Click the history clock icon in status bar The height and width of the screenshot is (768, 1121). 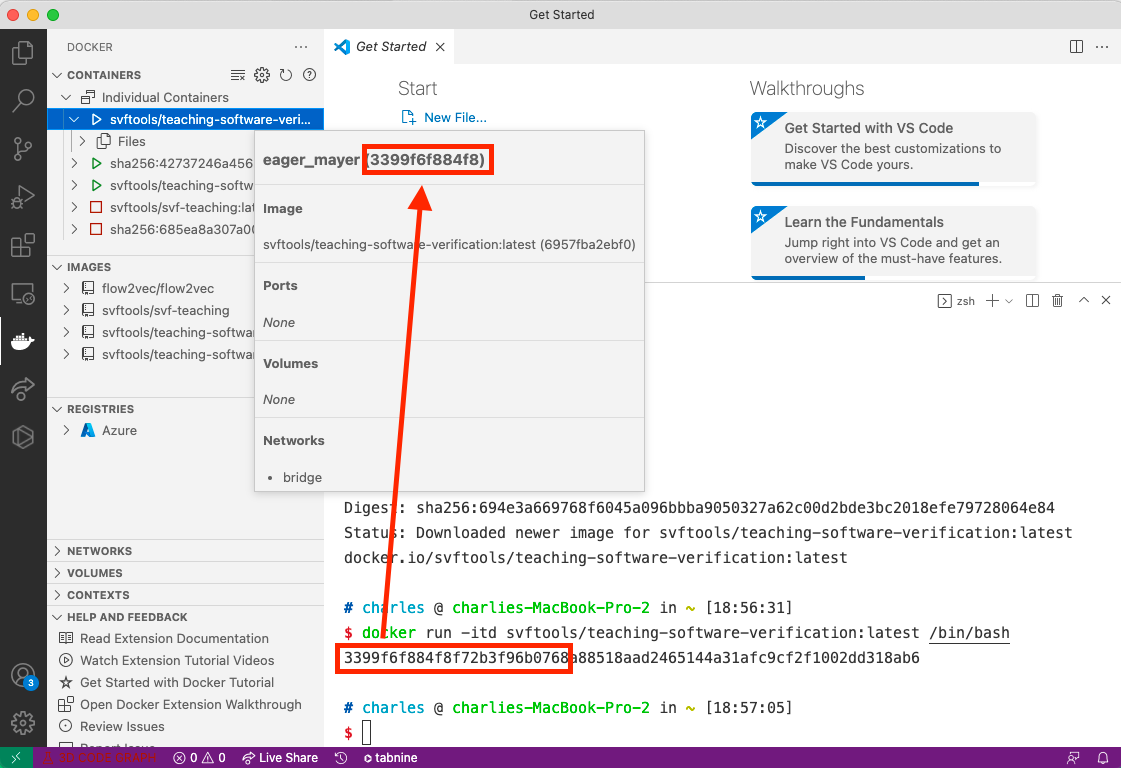pyautogui.click(x=341, y=758)
